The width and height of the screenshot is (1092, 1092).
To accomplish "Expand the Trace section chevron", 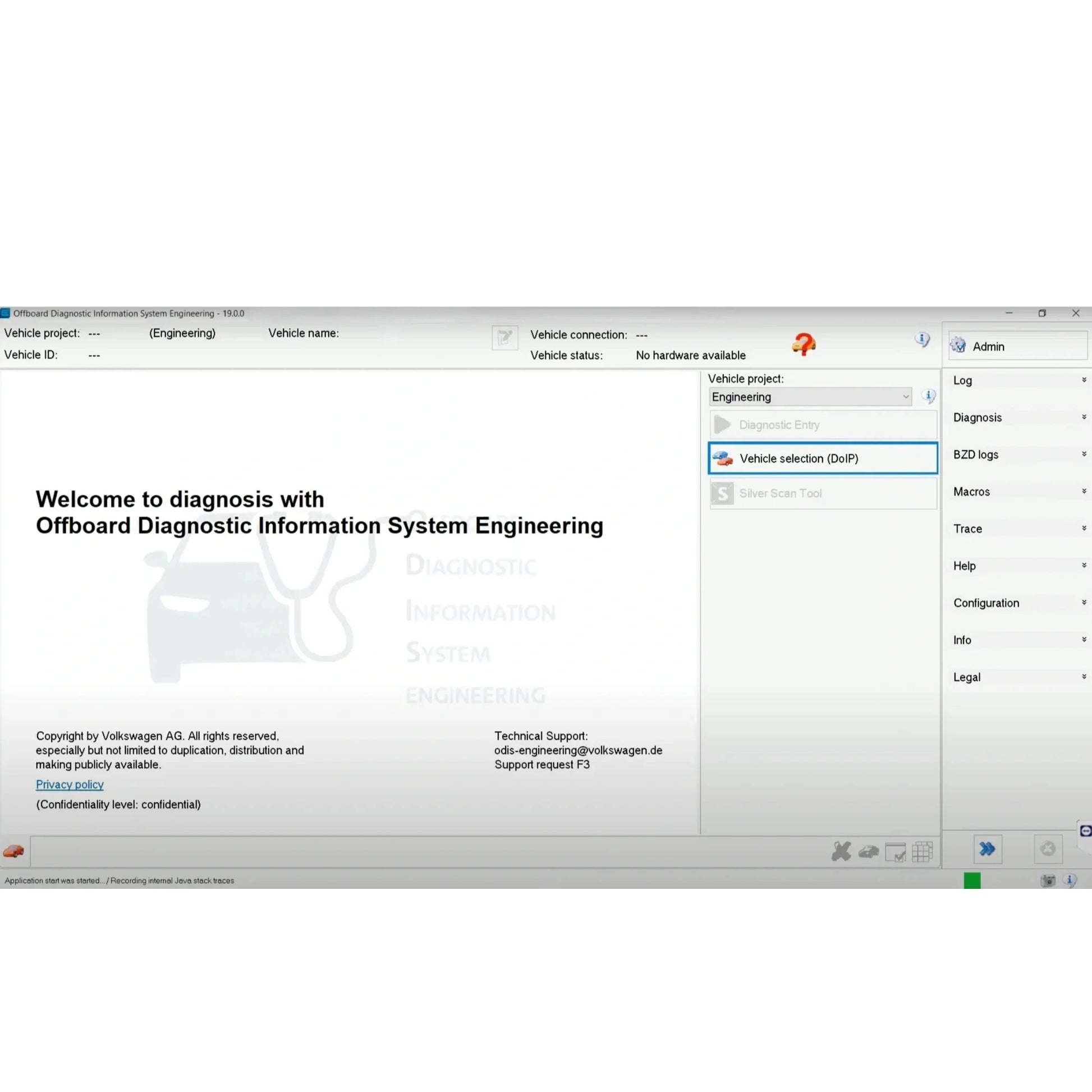I will click(x=1084, y=528).
